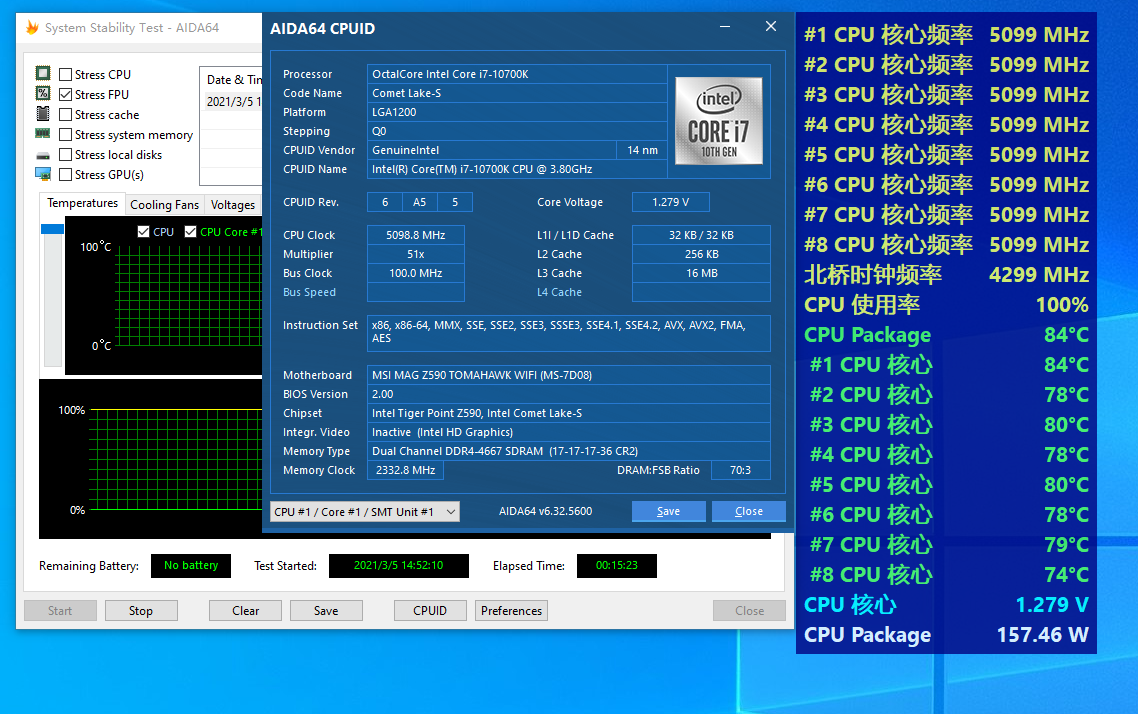Click the AIDA64 v6.32.5600 version label
The width and height of the screenshot is (1138, 714).
point(545,511)
